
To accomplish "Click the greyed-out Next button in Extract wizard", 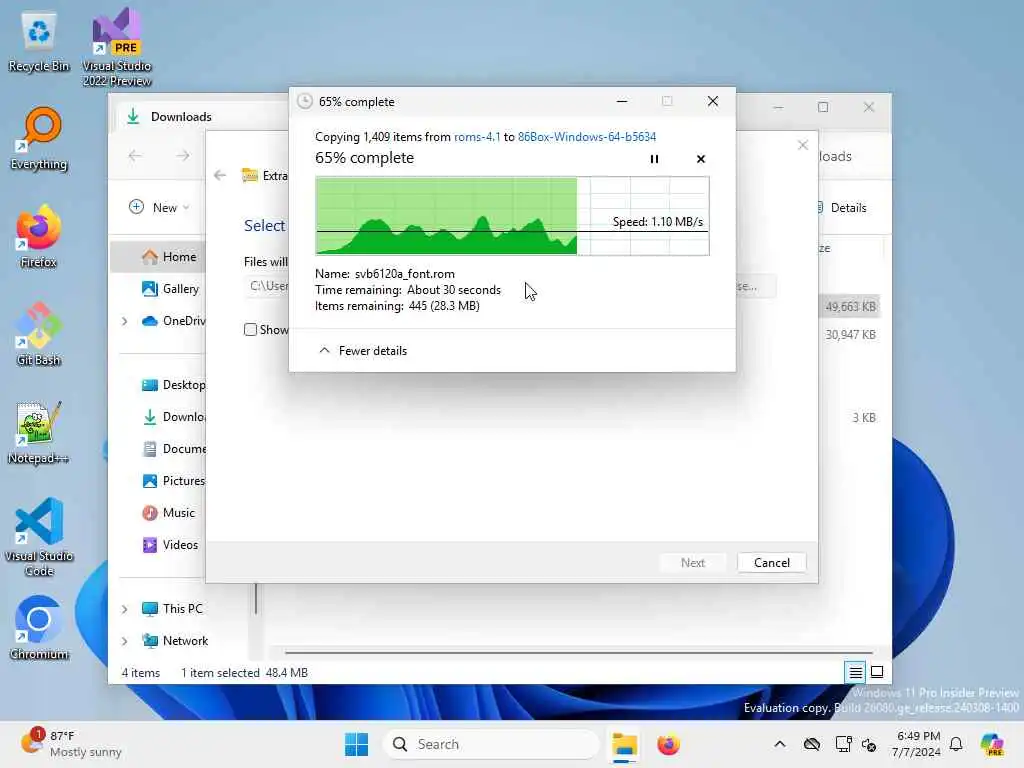I will tap(692, 563).
